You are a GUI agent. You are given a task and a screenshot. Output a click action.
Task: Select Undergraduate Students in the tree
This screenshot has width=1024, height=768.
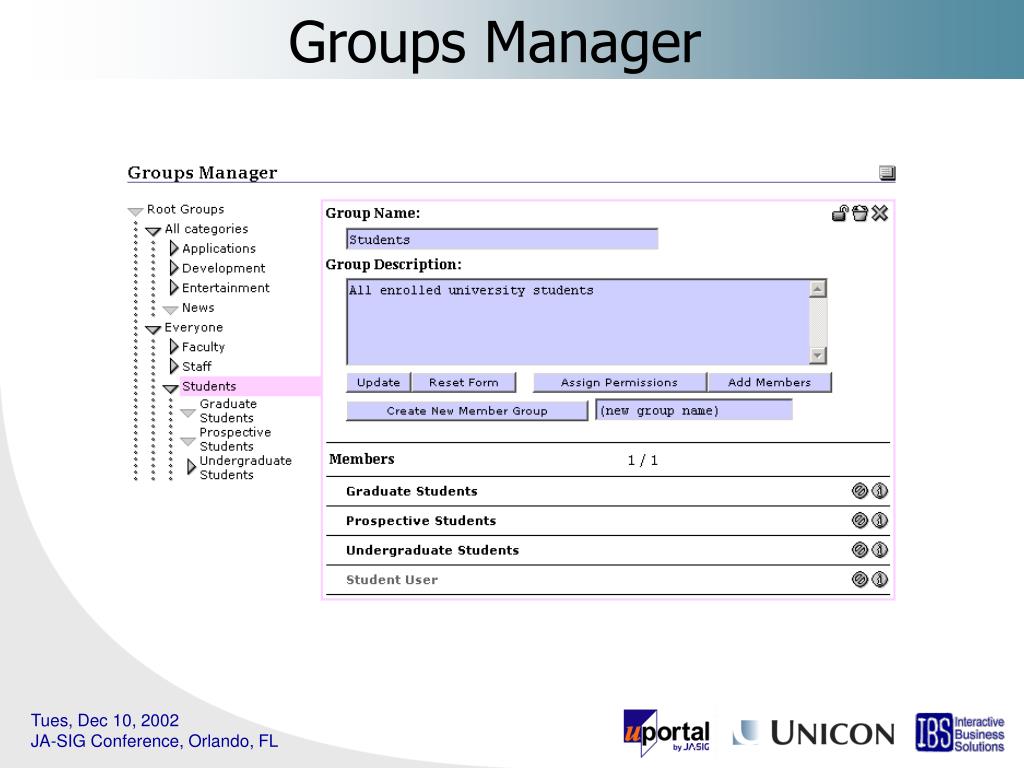pyautogui.click(x=246, y=468)
